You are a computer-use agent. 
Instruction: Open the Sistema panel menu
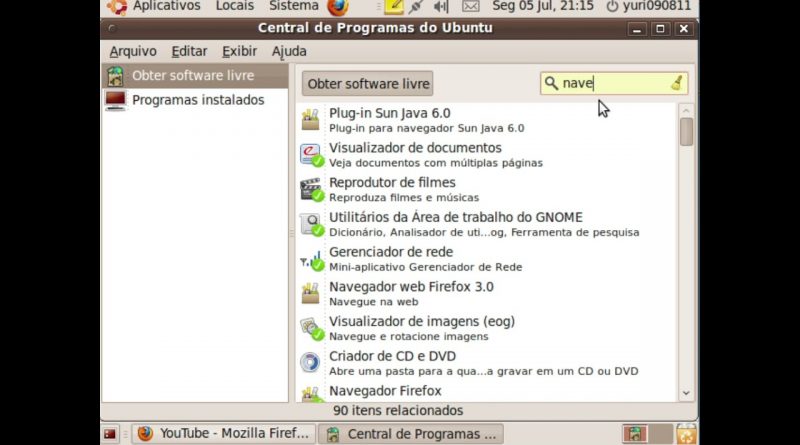click(294, 6)
